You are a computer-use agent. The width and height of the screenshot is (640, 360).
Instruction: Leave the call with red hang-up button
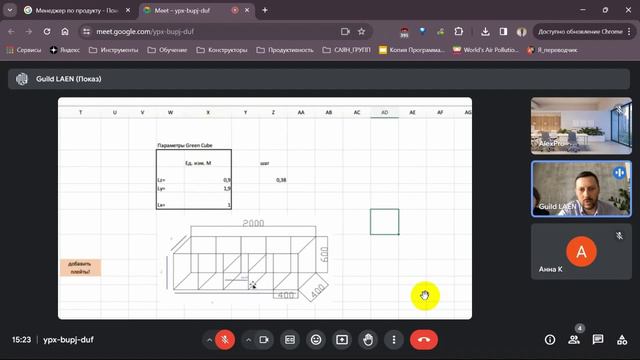(424, 340)
